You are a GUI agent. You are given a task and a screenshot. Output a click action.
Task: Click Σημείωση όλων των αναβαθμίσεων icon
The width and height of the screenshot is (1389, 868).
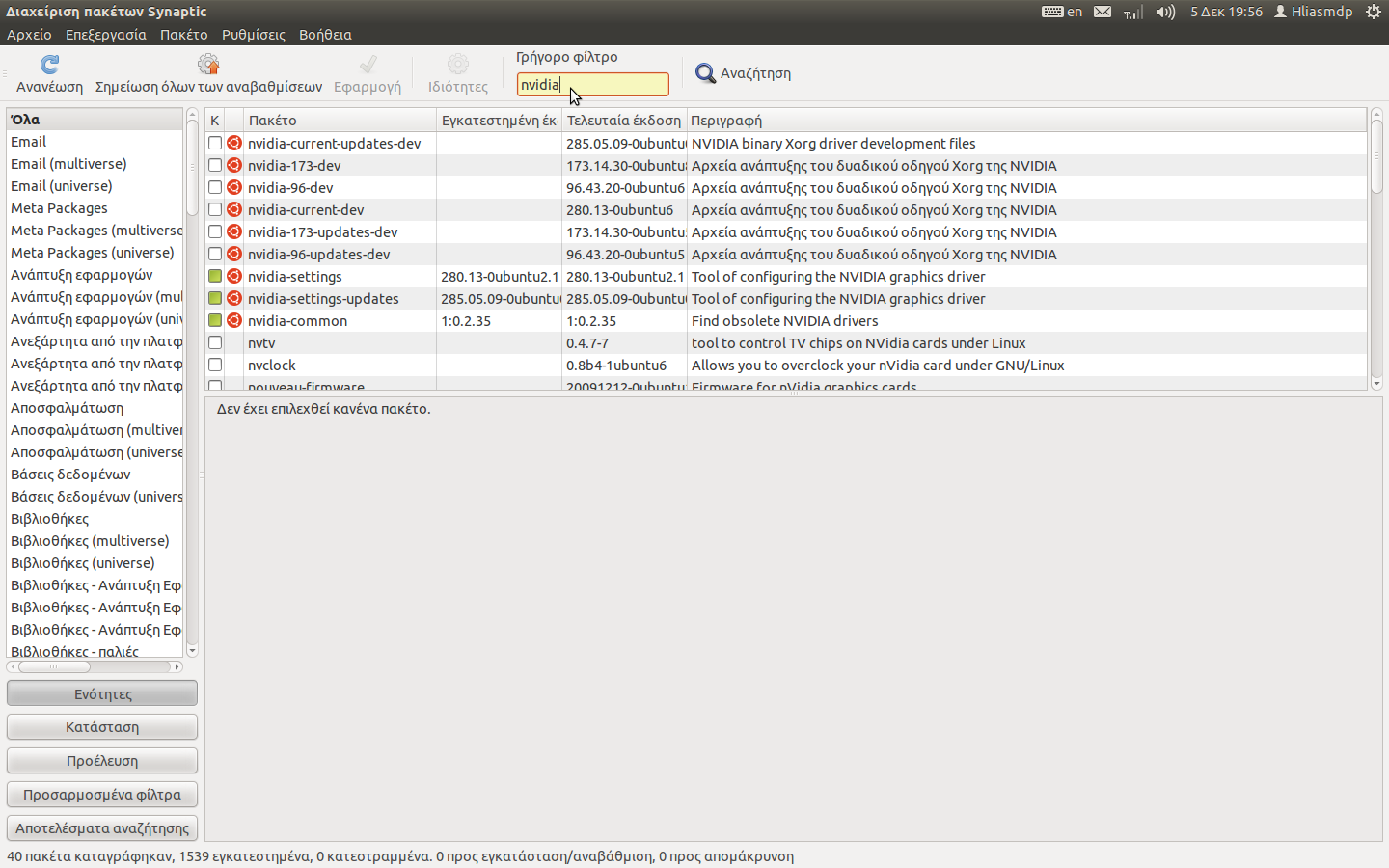tap(208, 65)
